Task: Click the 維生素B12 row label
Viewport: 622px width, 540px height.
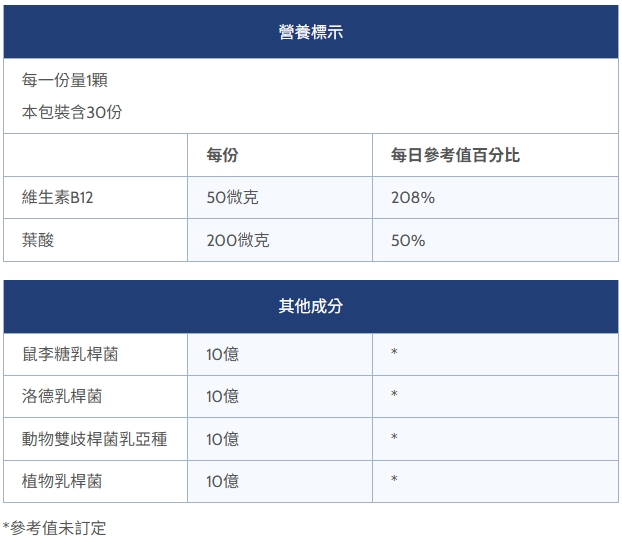Action: (x=58, y=198)
